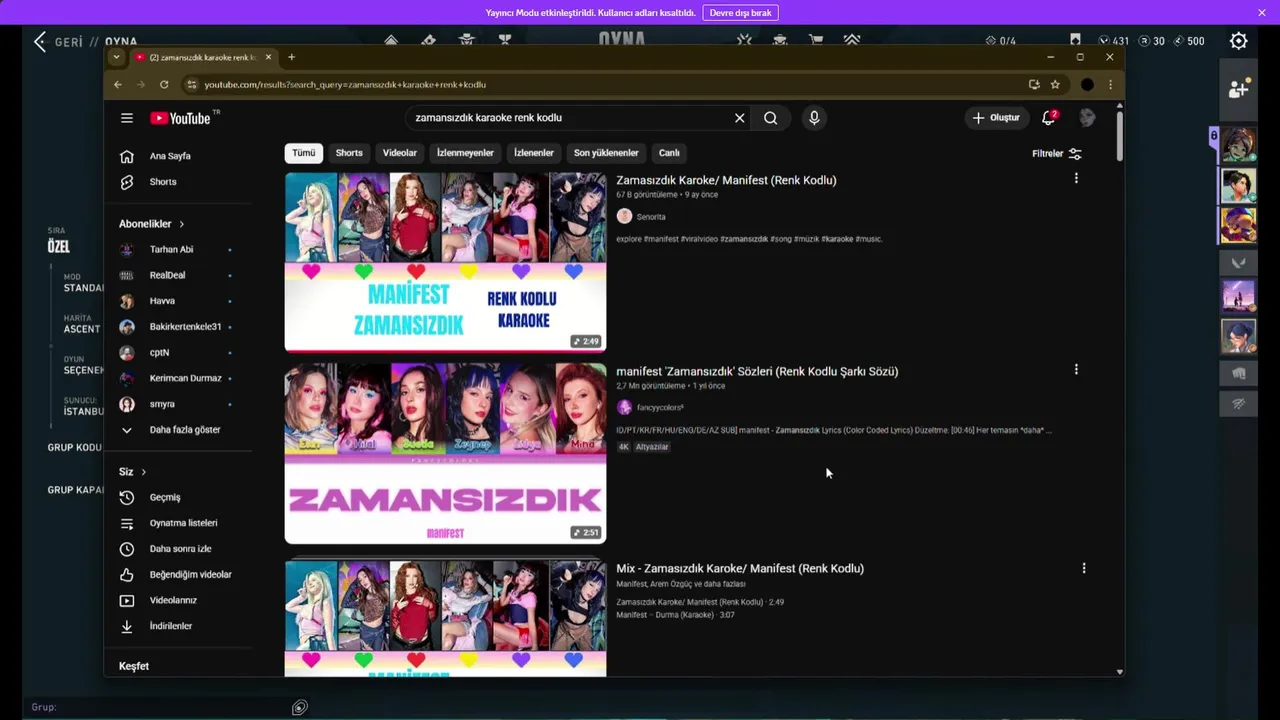Clear the search box with the X
1280x720 pixels.
pyautogui.click(x=740, y=118)
